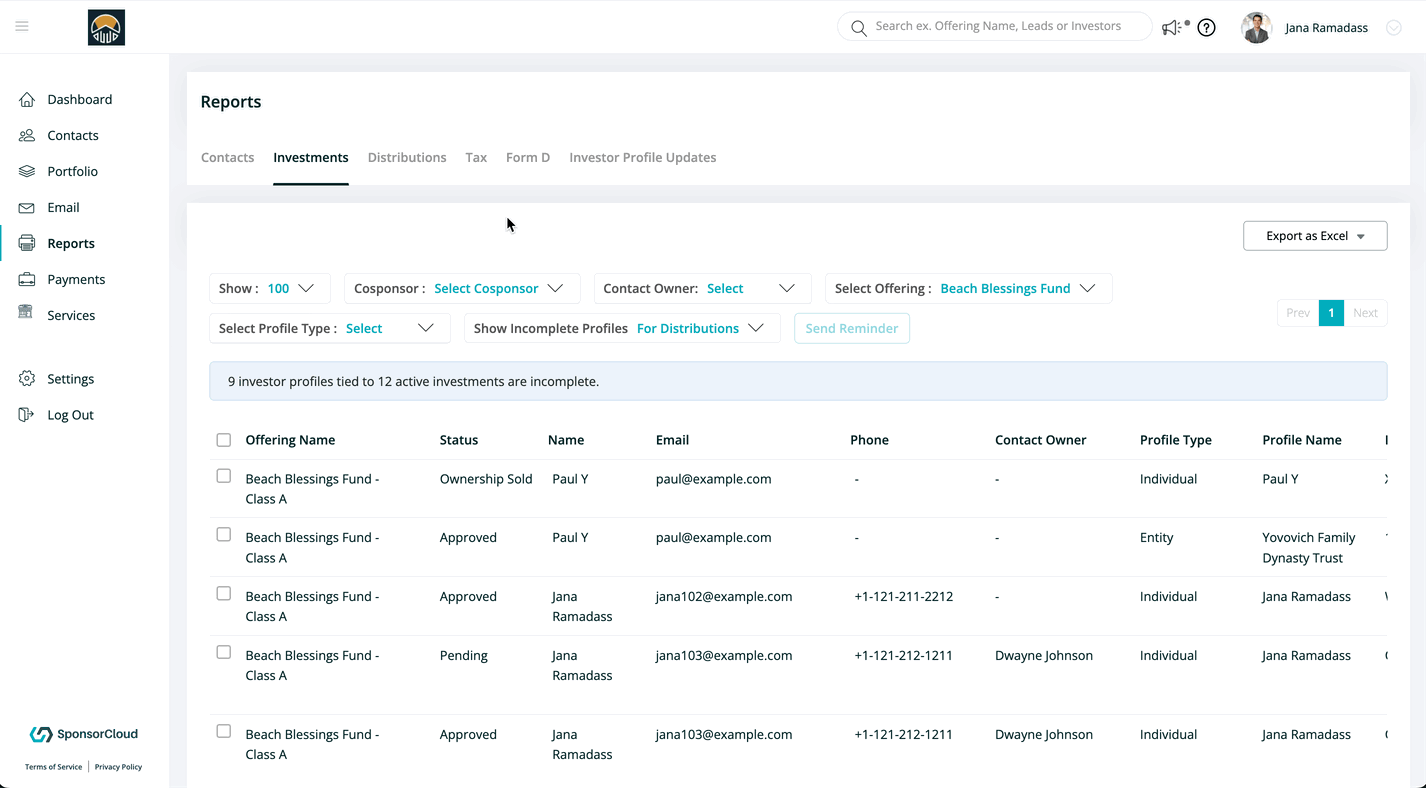
Task: Go to Contacts in the sidebar
Action: pos(72,135)
